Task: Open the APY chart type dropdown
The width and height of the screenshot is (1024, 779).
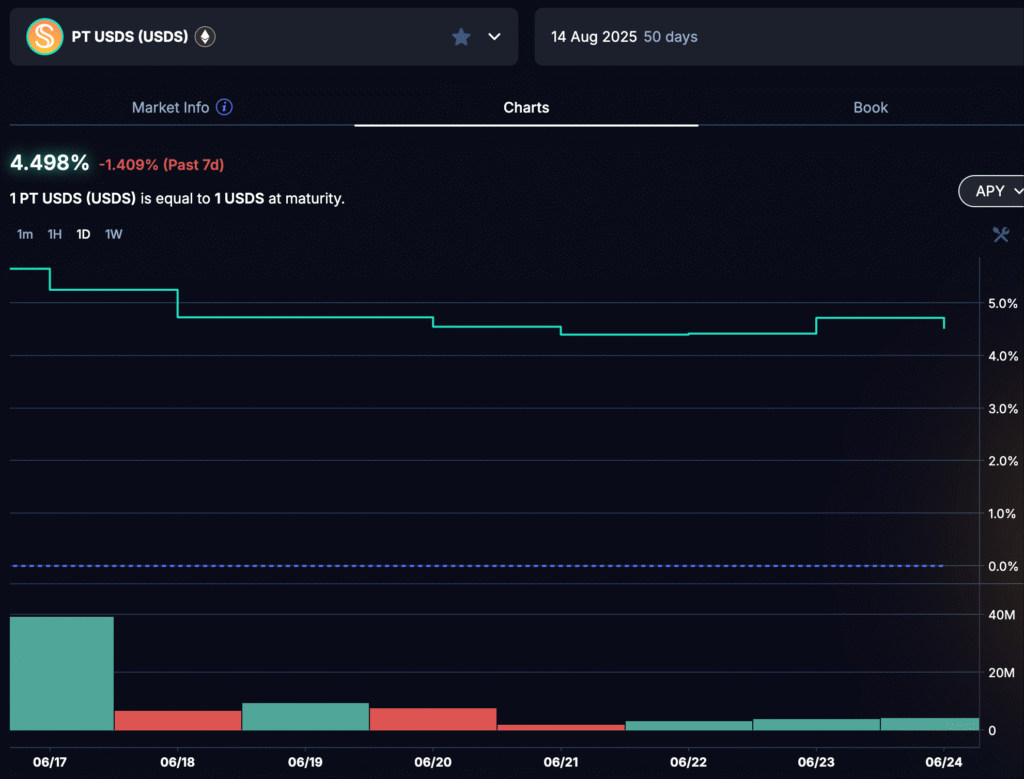Action: pyautogui.click(x=993, y=191)
